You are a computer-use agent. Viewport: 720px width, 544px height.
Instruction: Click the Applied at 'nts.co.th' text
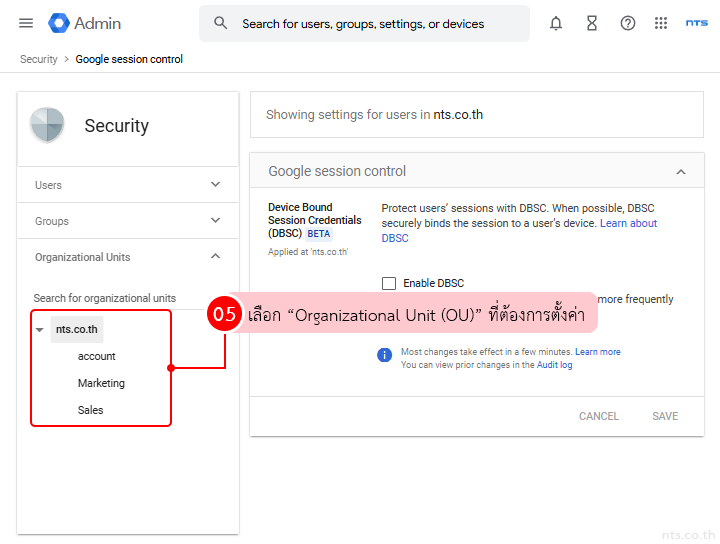pyautogui.click(x=308, y=252)
